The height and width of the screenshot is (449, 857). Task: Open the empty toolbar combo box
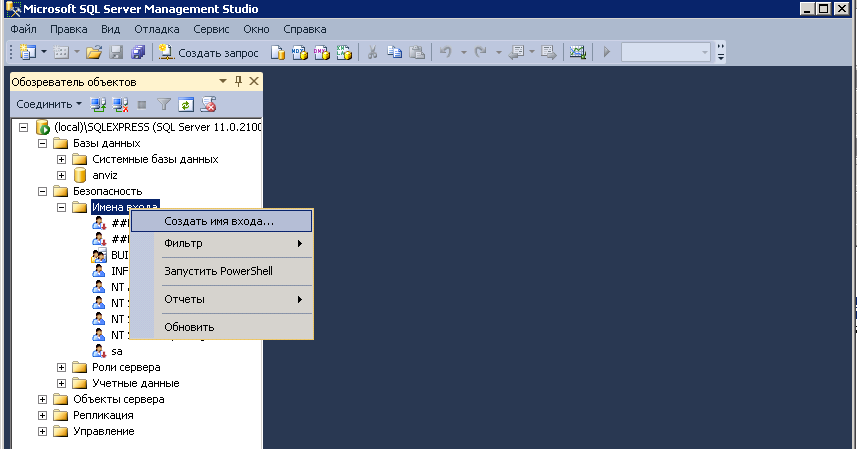pos(666,52)
